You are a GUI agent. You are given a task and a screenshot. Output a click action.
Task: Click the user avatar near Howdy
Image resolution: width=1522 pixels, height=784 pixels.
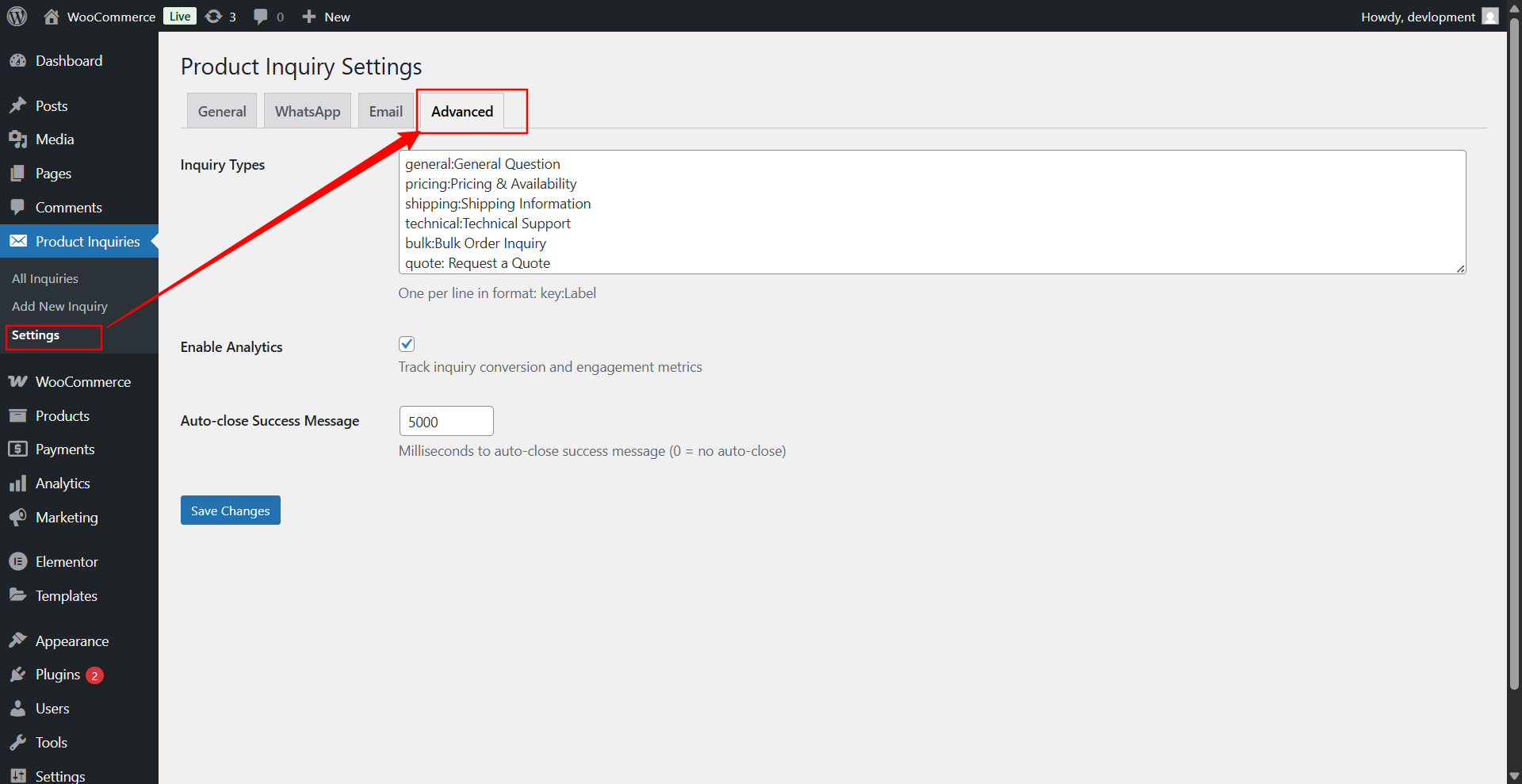[1490, 17]
